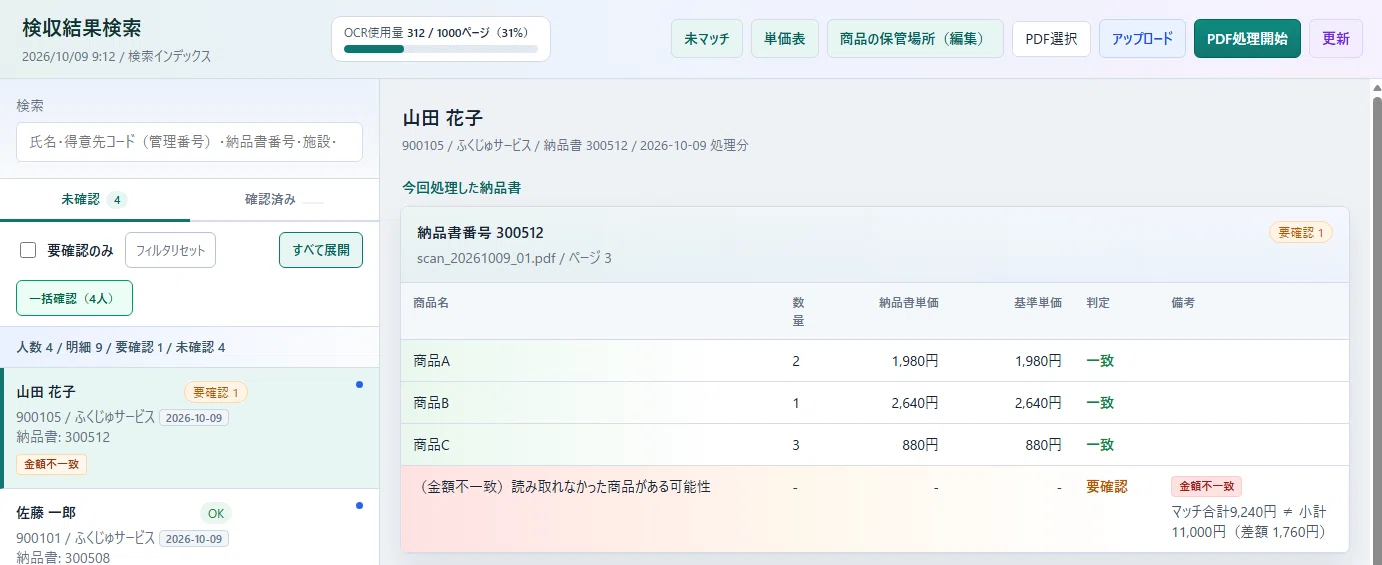
Task: Click the 納品書単価 column header
Action: coord(909,302)
